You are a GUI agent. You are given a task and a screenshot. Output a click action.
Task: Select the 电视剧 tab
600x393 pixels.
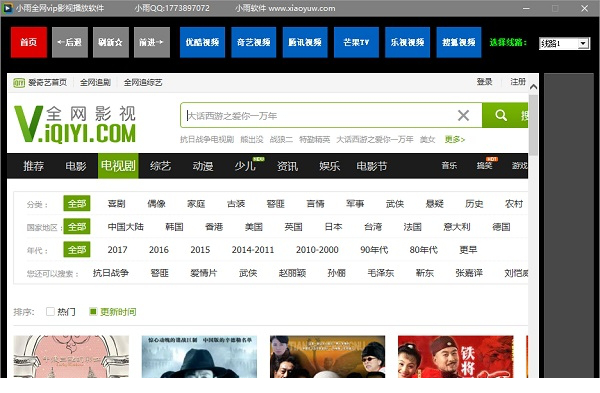pos(118,166)
